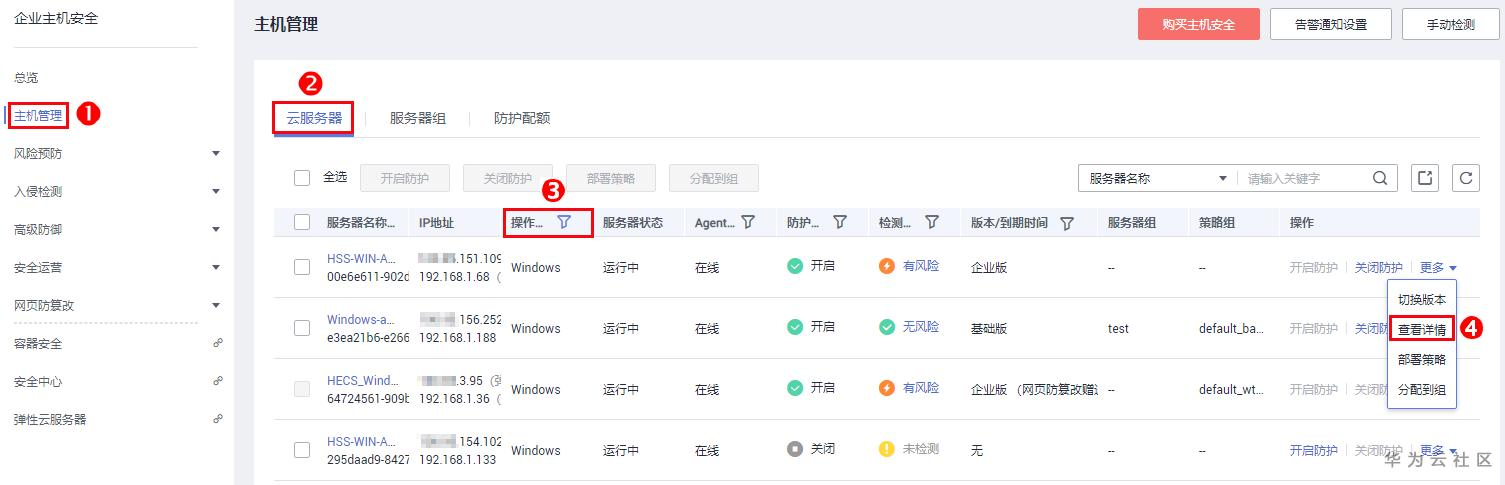Open the 防护状态 column filter icon
The image size is (1505, 485).
(x=840, y=222)
